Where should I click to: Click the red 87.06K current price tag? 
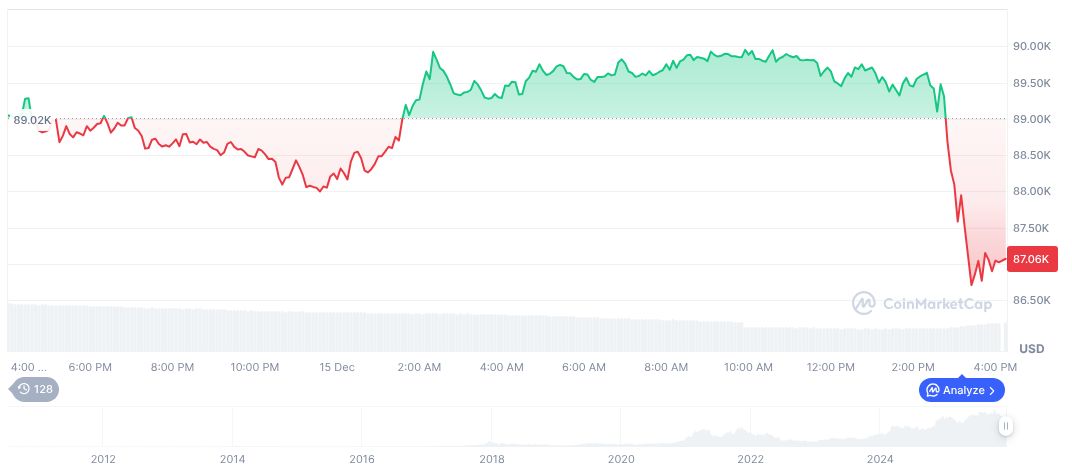1031,259
